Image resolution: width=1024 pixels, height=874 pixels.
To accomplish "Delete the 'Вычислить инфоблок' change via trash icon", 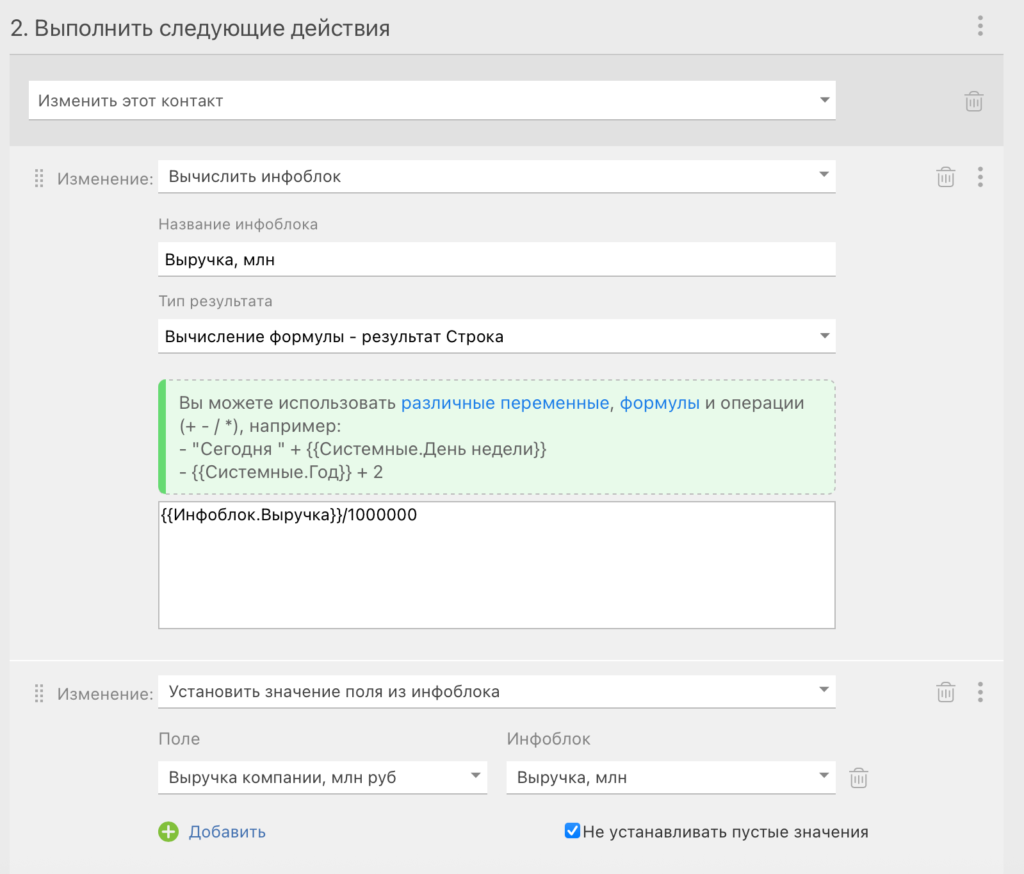I will pyautogui.click(x=945, y=177).
